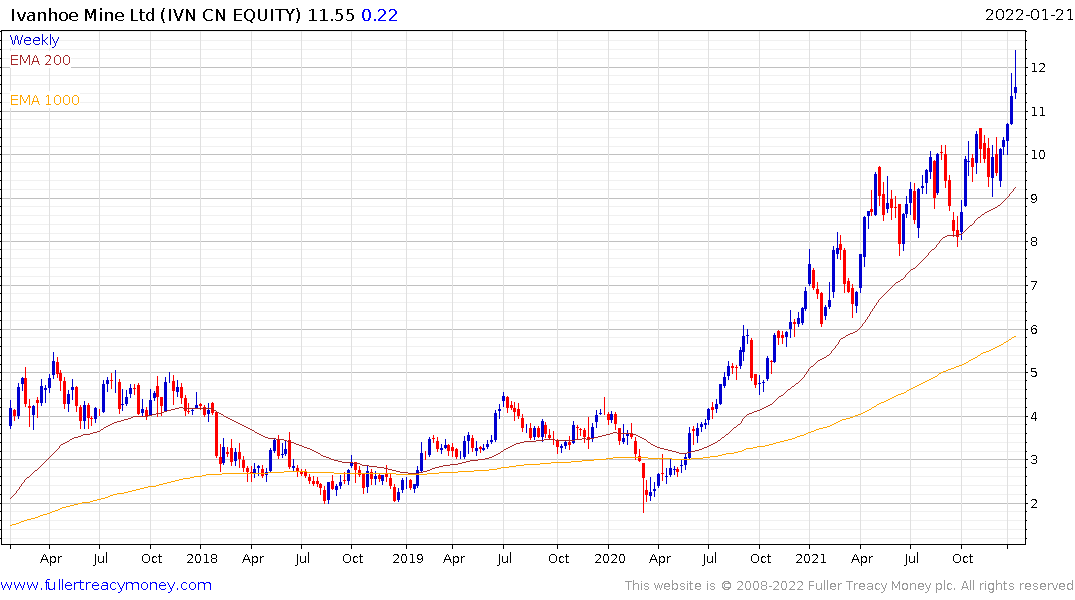Click the 12 price axis label
The image size is (1075, 600).
(x=1038, y=67)
